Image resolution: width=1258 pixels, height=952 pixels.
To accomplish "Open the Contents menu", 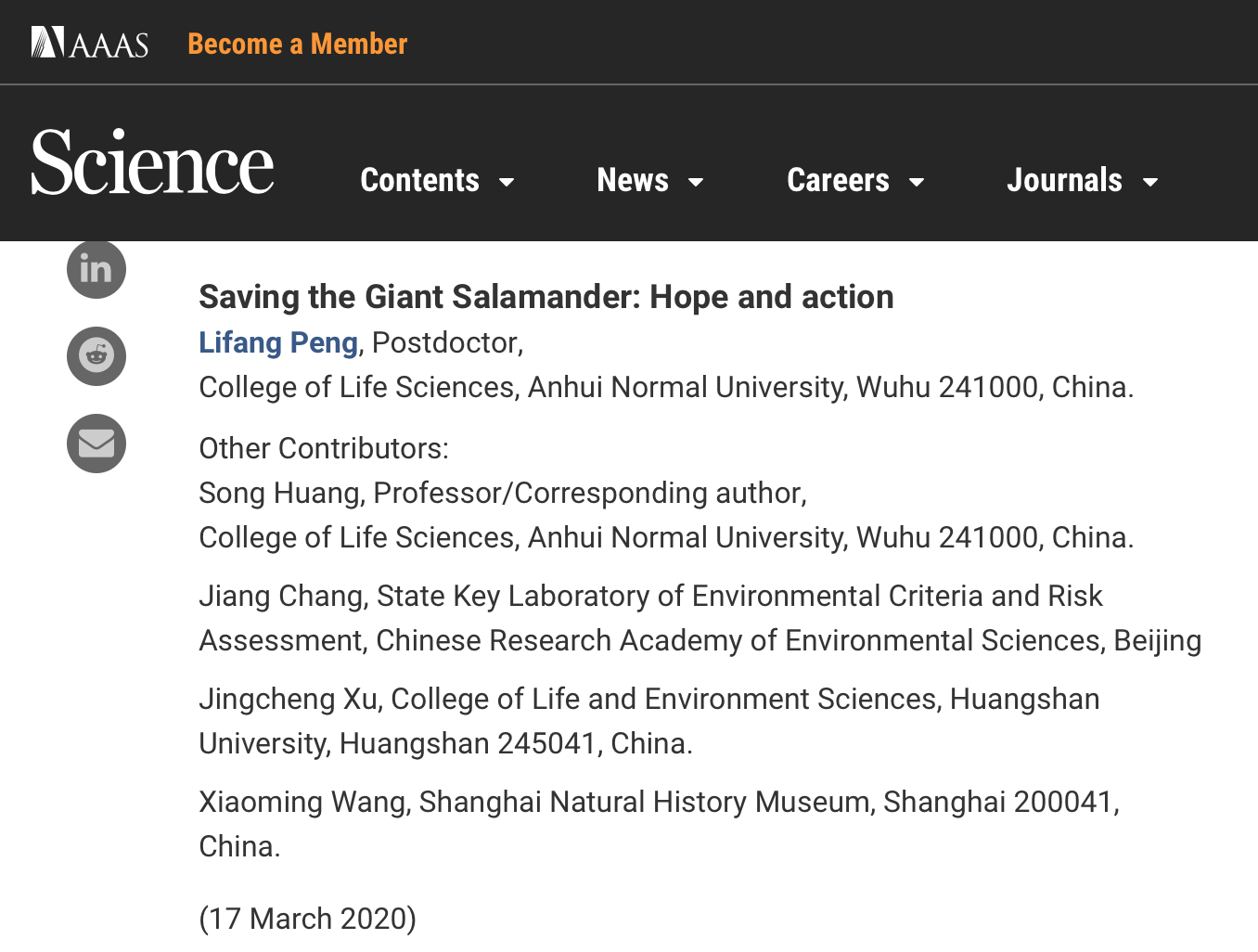I will (x=420, y=180).
